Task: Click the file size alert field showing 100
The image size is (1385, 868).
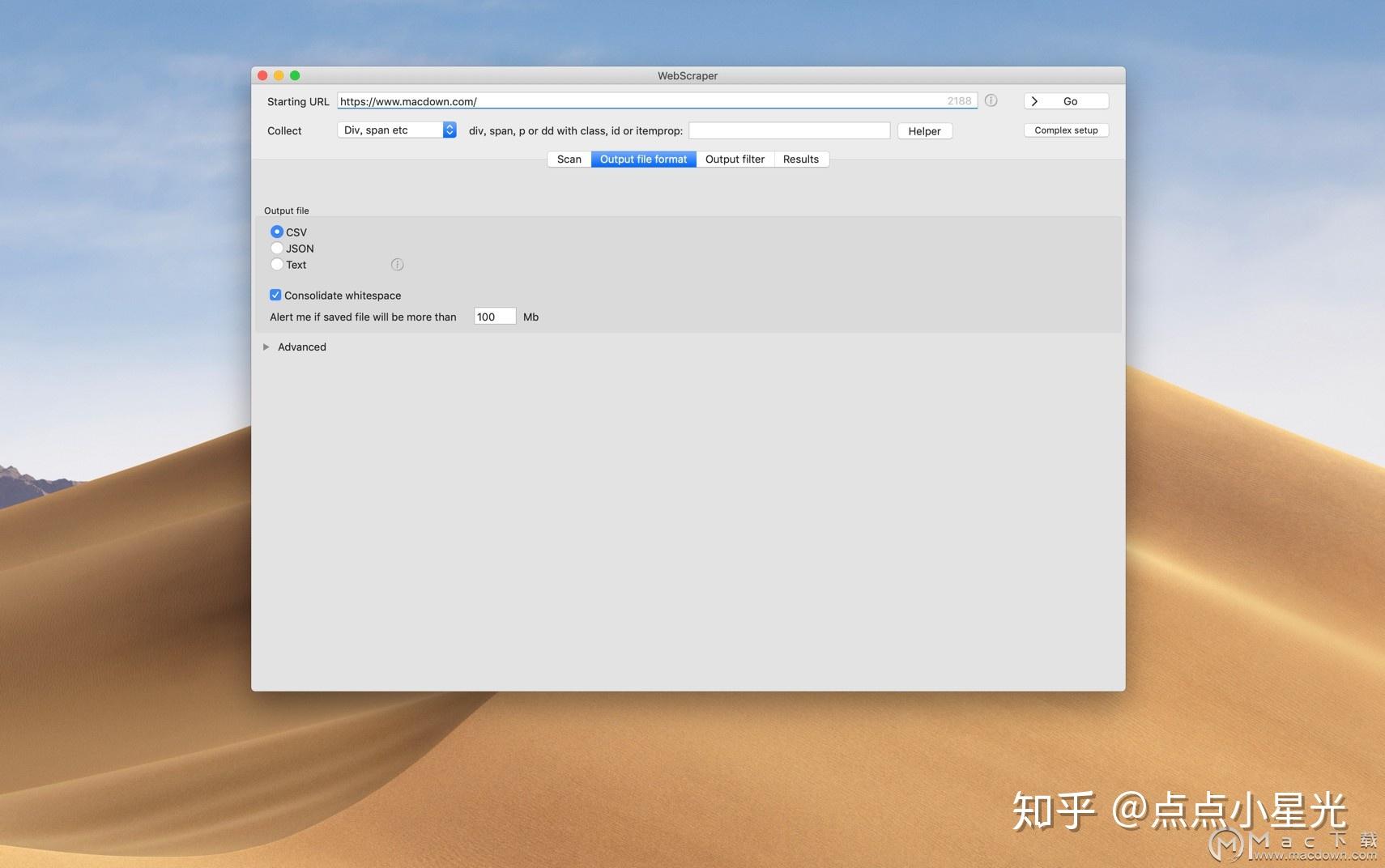Action: (x=494, y=317)
